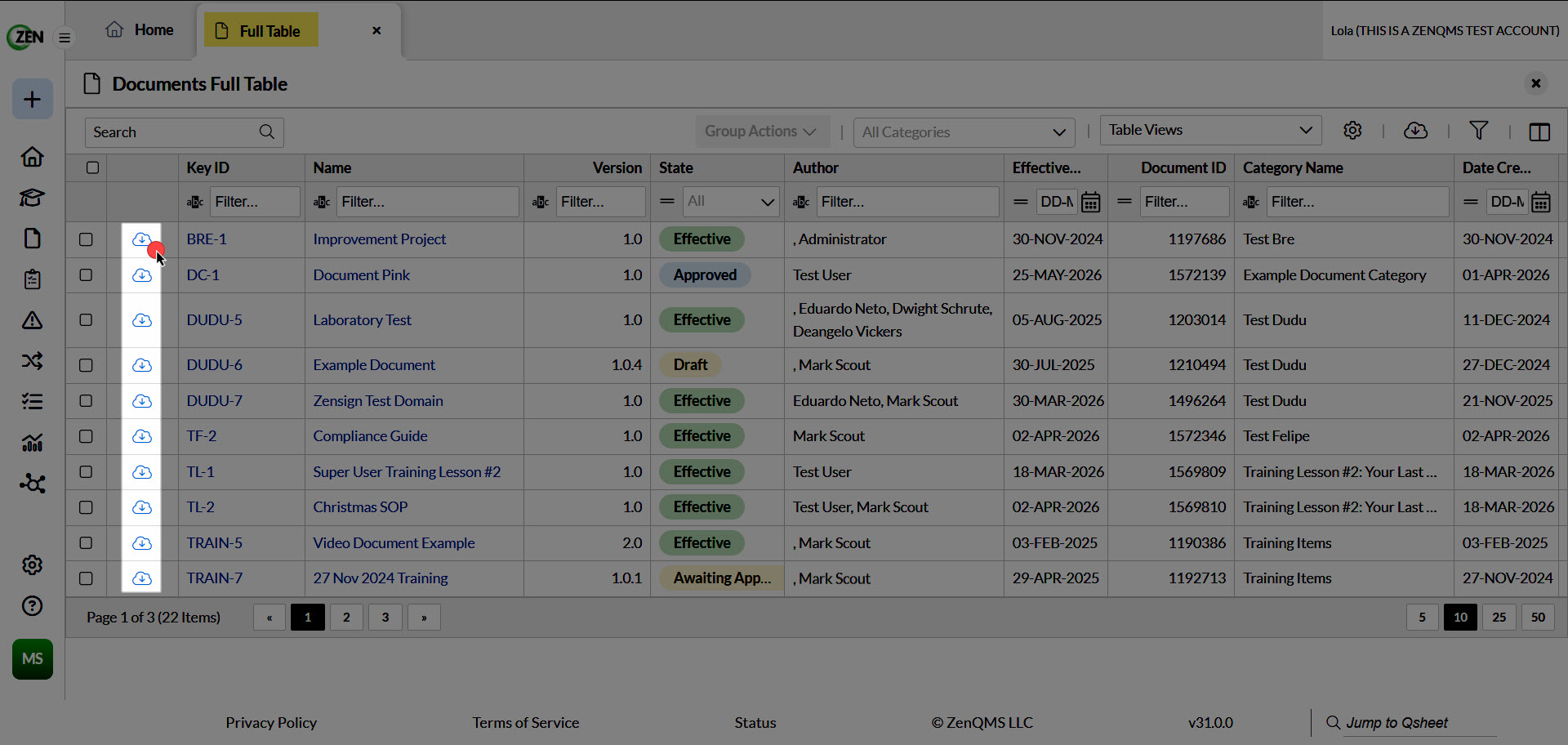Click download icon for DUDU-5 Laboratory Test
1568x745 pixels.
141,320
